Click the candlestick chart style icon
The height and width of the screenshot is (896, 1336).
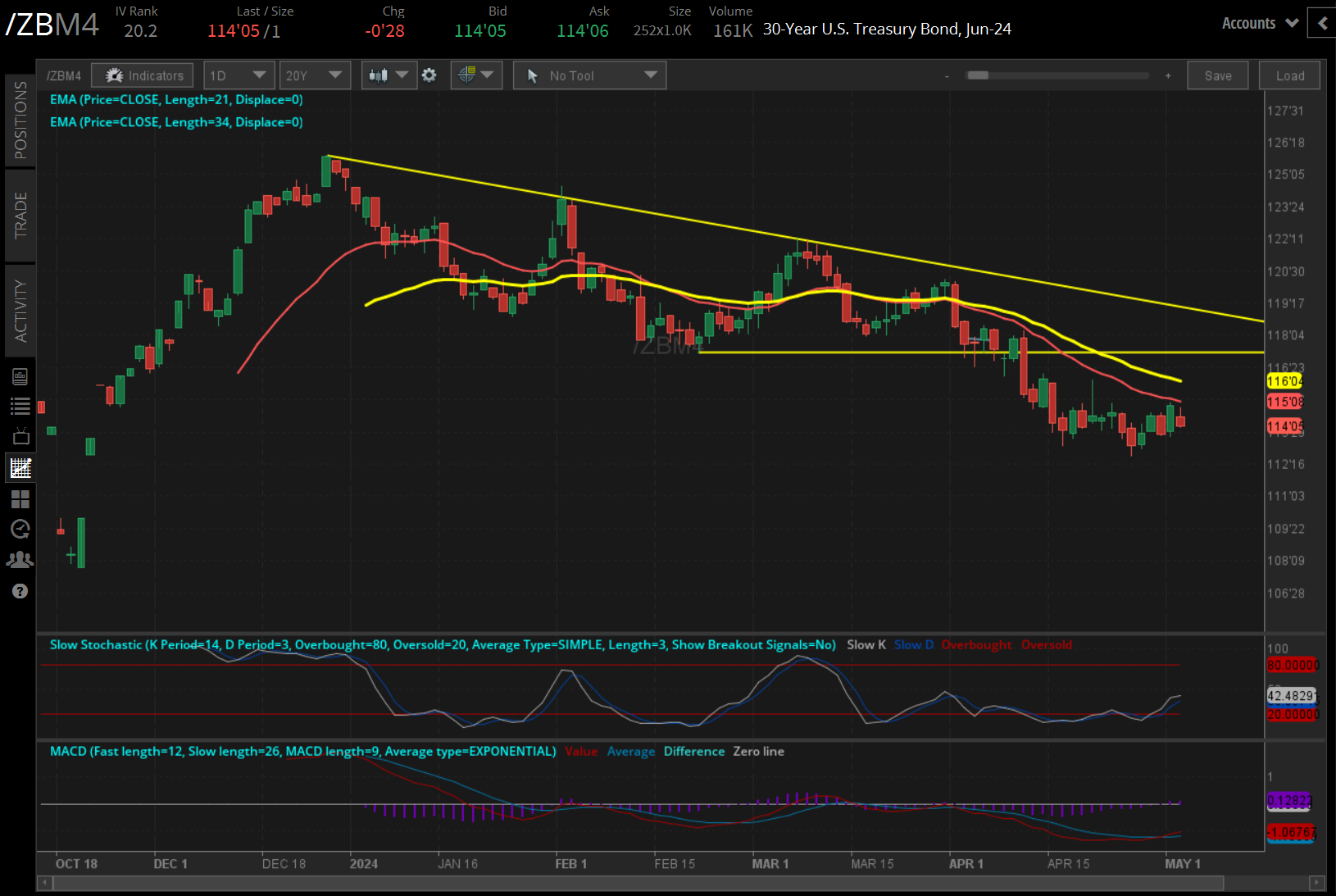[379, 75]
